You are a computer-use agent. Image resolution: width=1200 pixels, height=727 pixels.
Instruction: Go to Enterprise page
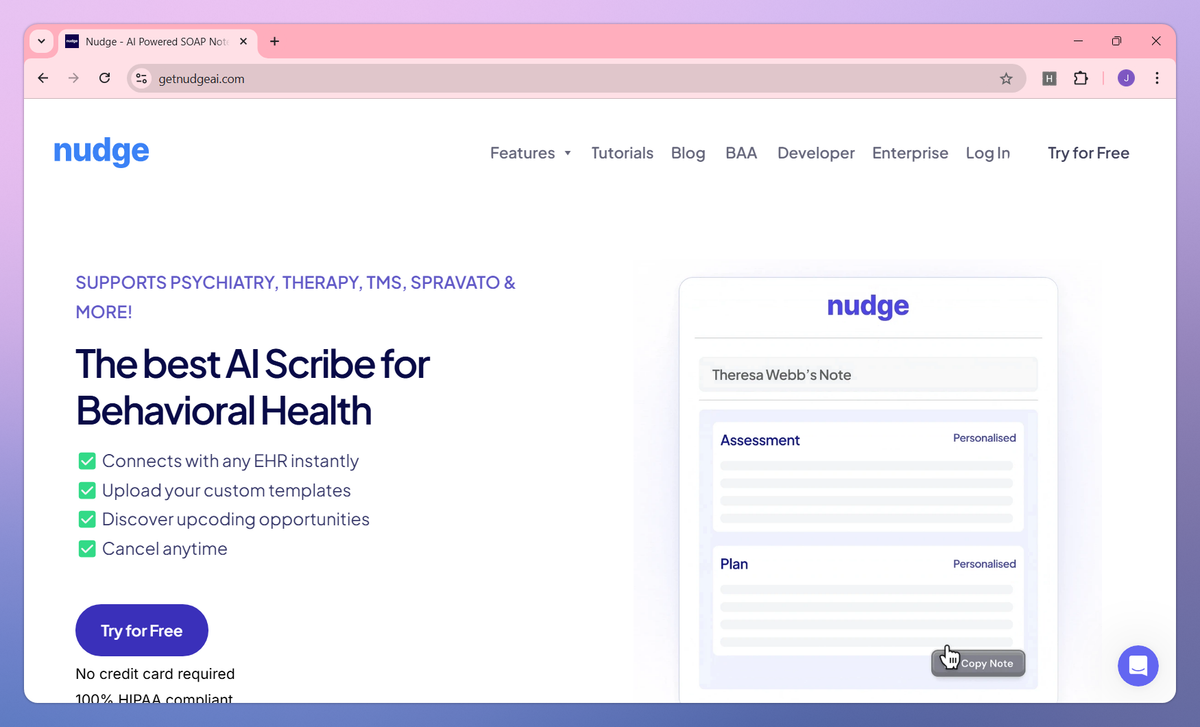910,153
